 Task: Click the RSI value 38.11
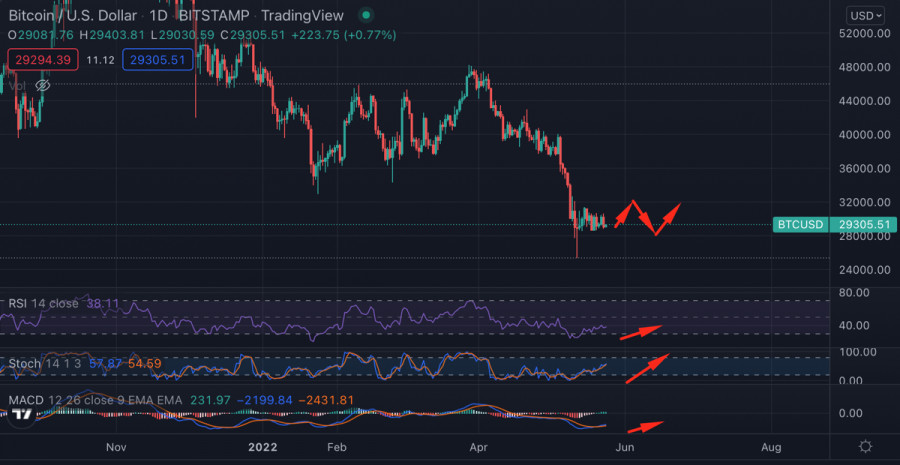pos(103,303)
